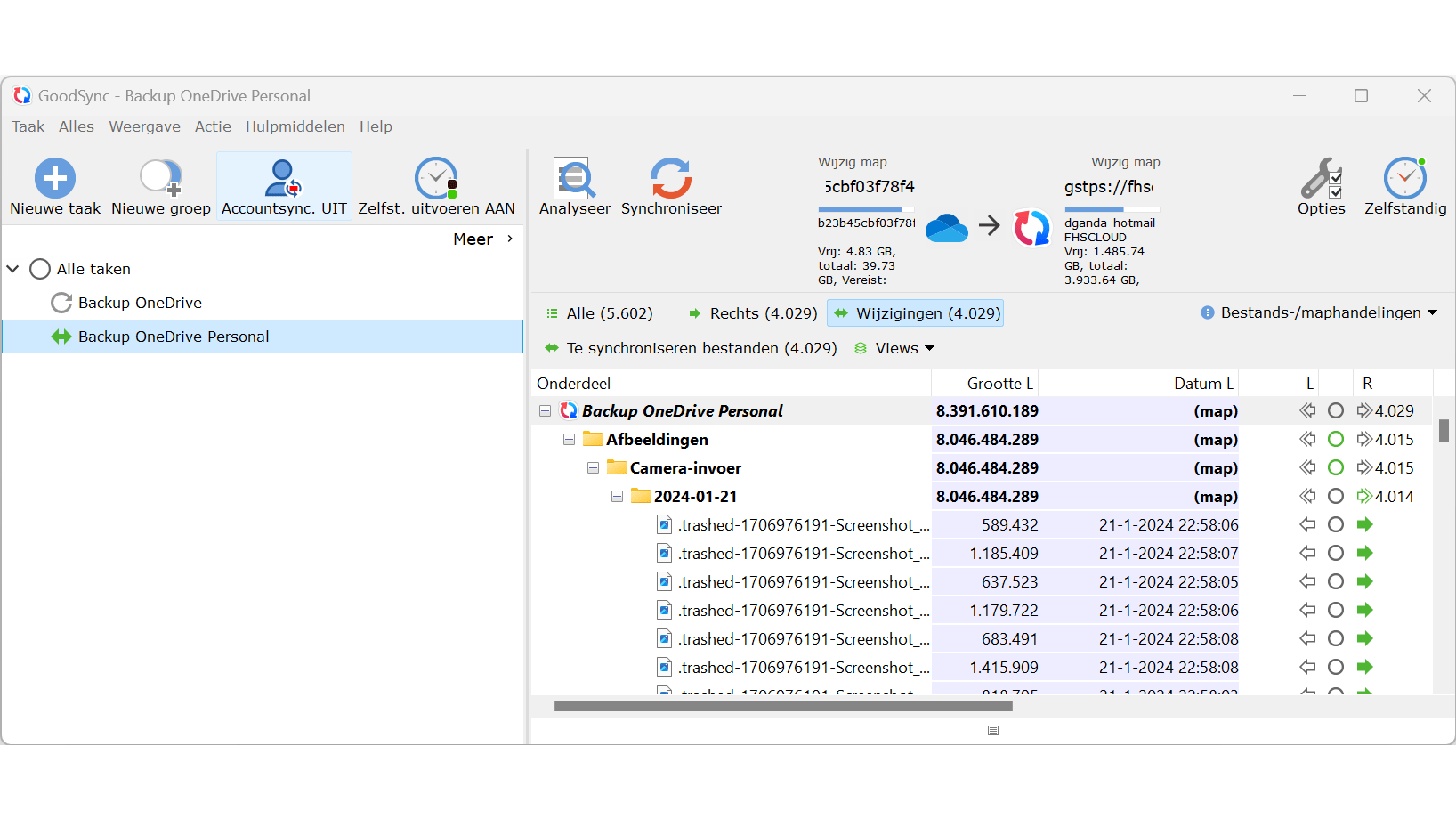
Task: Select the Backup OneDrive task
Action: [x=140, y=303]
